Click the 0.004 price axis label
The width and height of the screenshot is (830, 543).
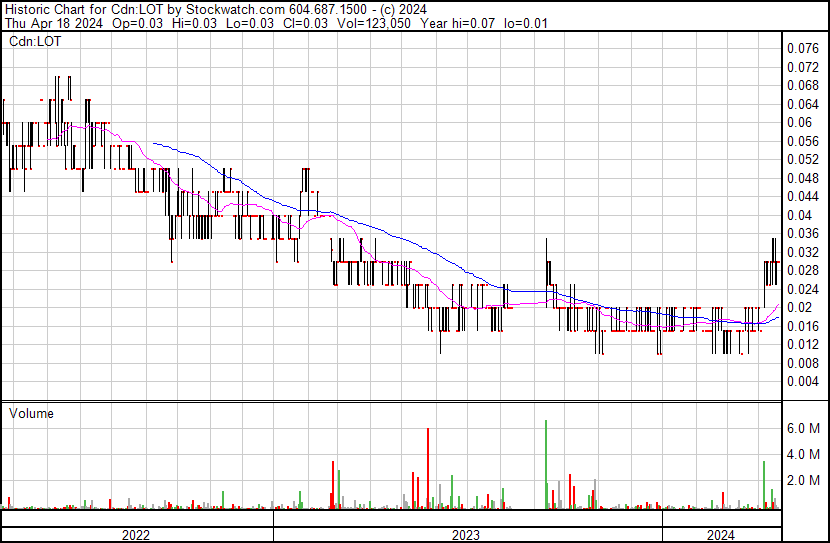pos(802,381)
